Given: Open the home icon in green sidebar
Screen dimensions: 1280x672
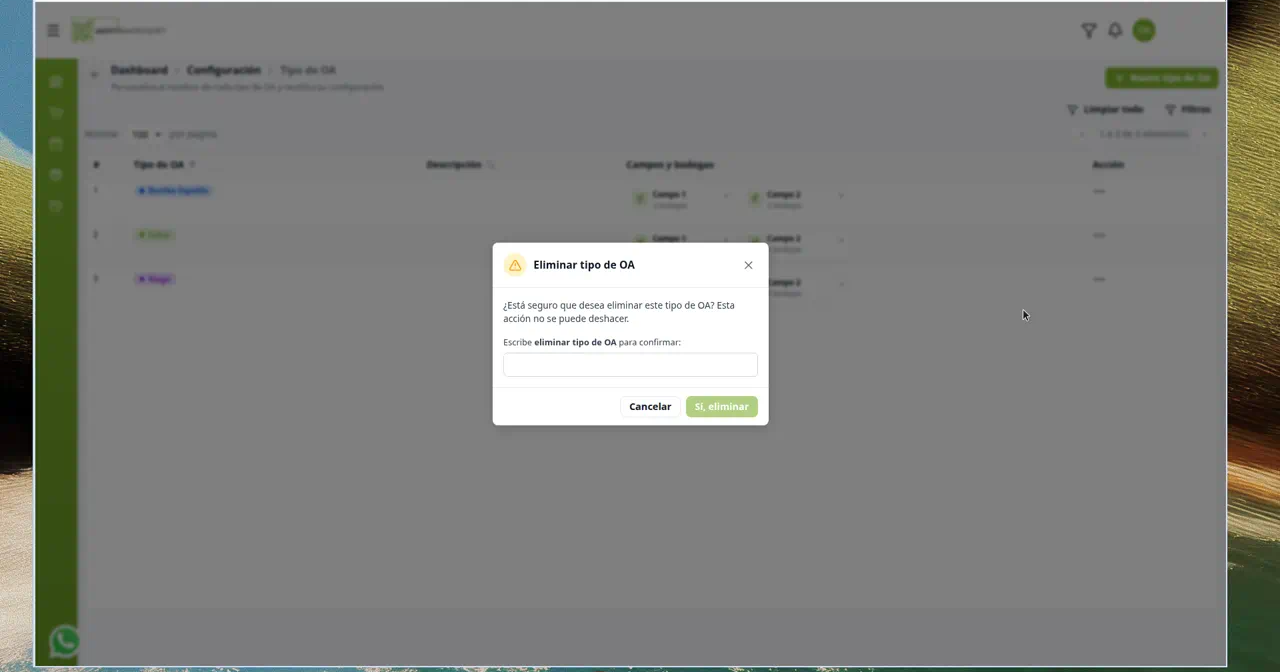Looking at the screenshot, I should point(56,81).
